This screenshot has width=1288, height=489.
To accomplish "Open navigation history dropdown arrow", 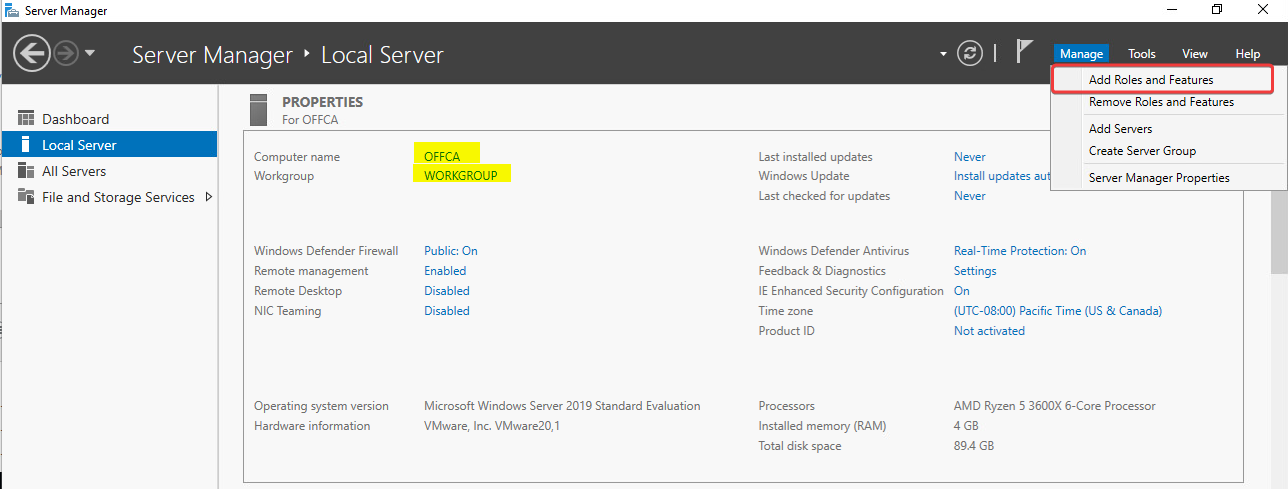I will [x=90, y=53].
